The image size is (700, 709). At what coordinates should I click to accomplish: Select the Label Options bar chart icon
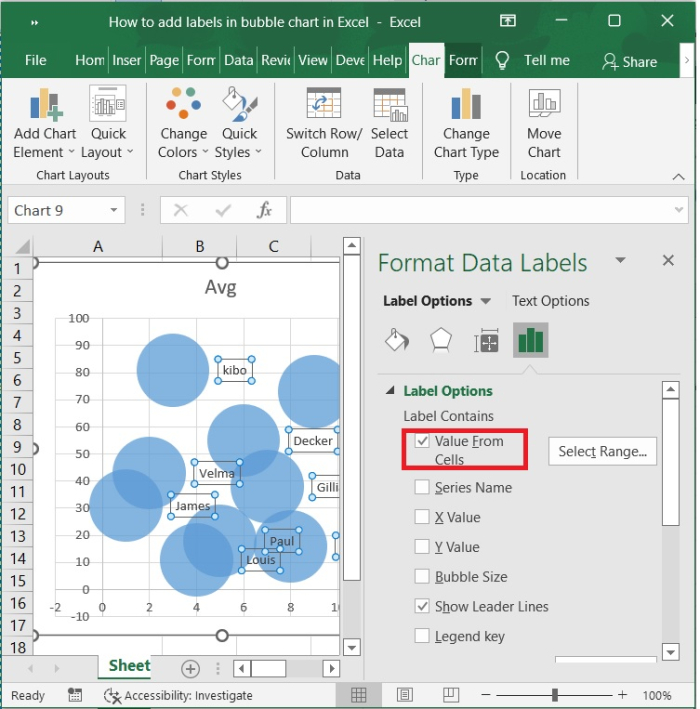(530, 340)
